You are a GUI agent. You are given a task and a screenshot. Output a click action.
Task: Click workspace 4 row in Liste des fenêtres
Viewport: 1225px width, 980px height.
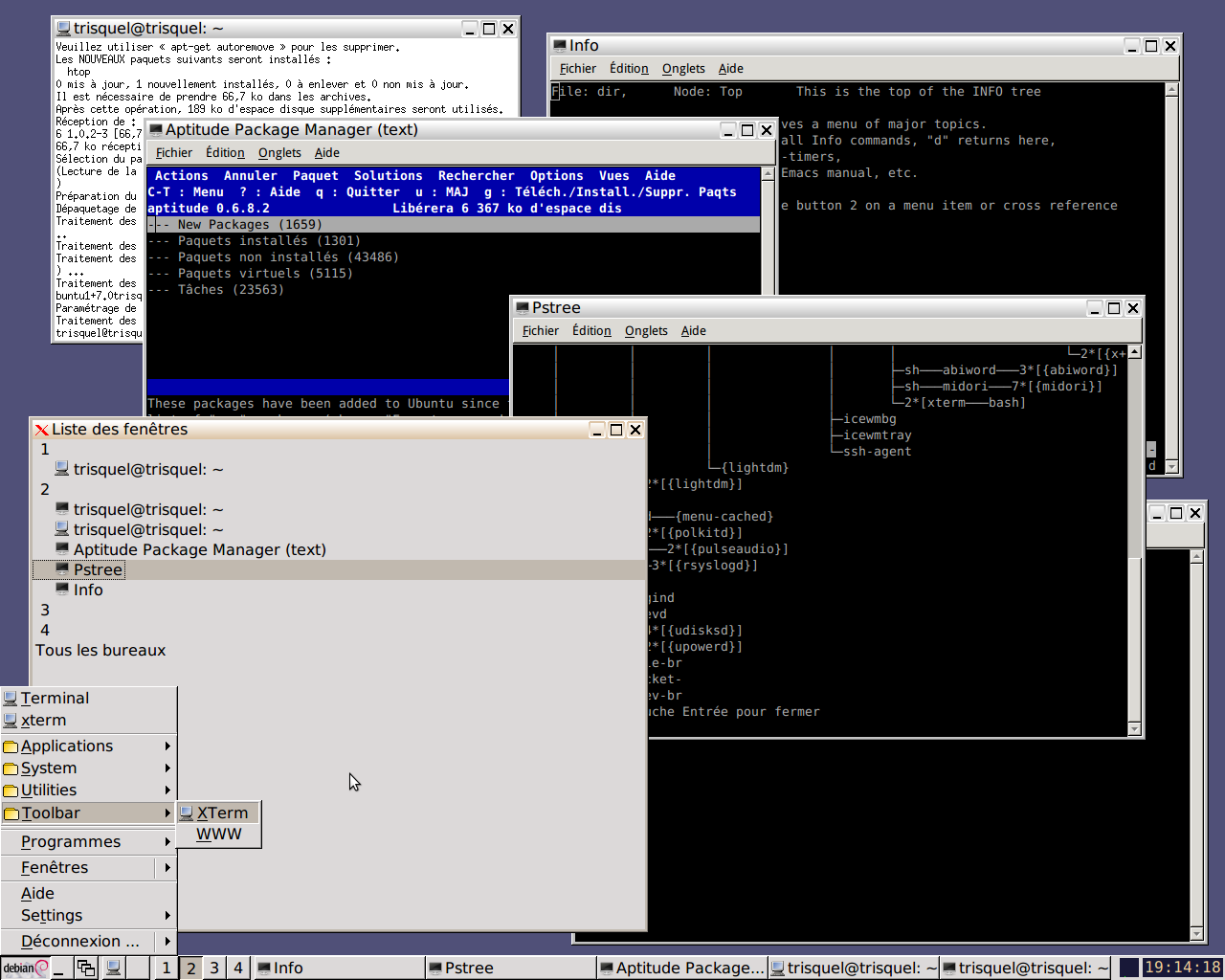coord(339,630)
